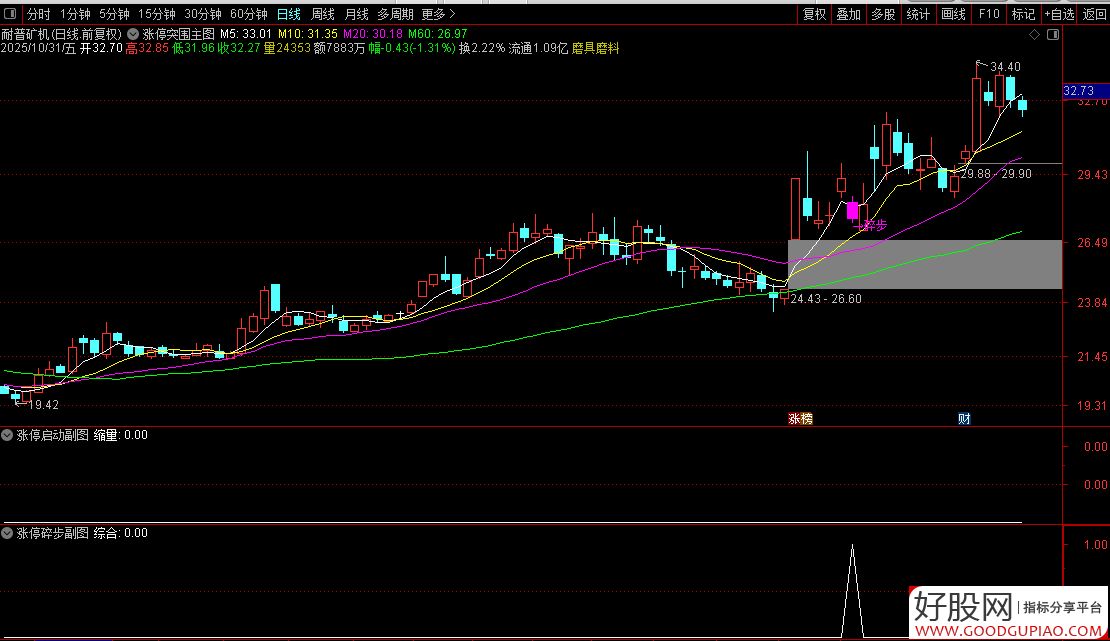Toggle the left sidebar panel icon
1110x641 pixels.
point(10,13)
